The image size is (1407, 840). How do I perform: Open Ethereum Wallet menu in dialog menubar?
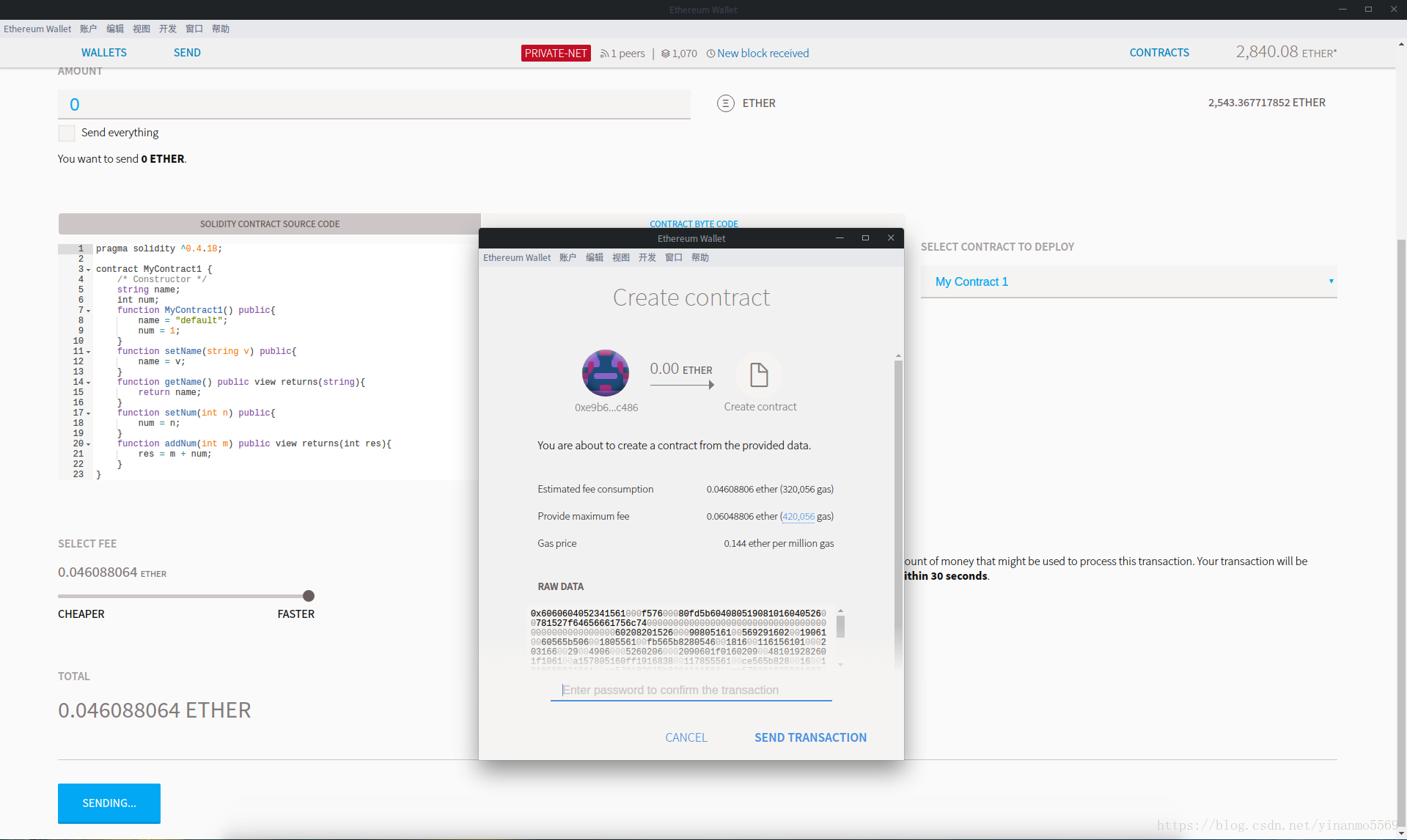click(x=517, y=257)
